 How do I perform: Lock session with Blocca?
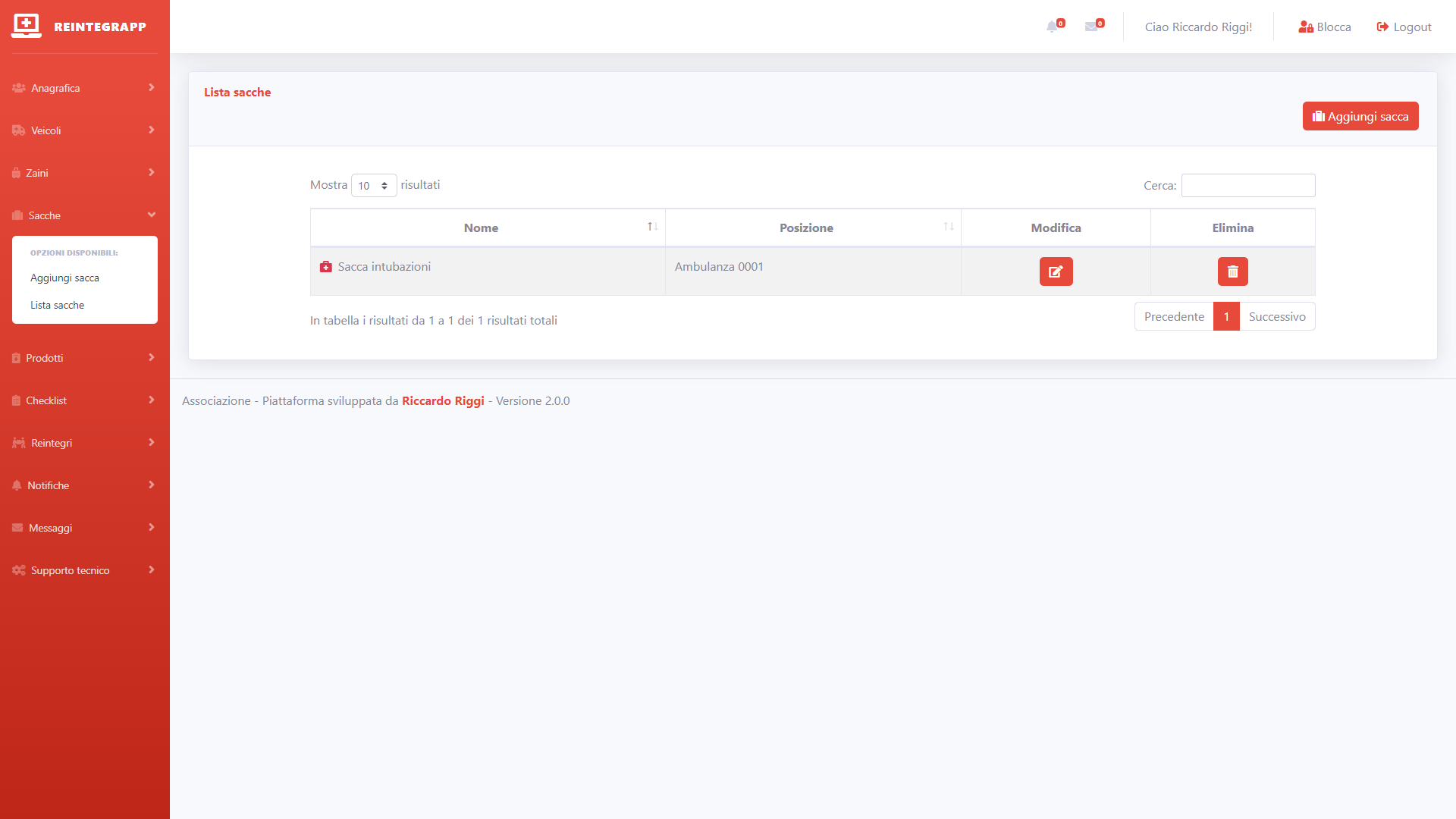(x=1325, y=27)
